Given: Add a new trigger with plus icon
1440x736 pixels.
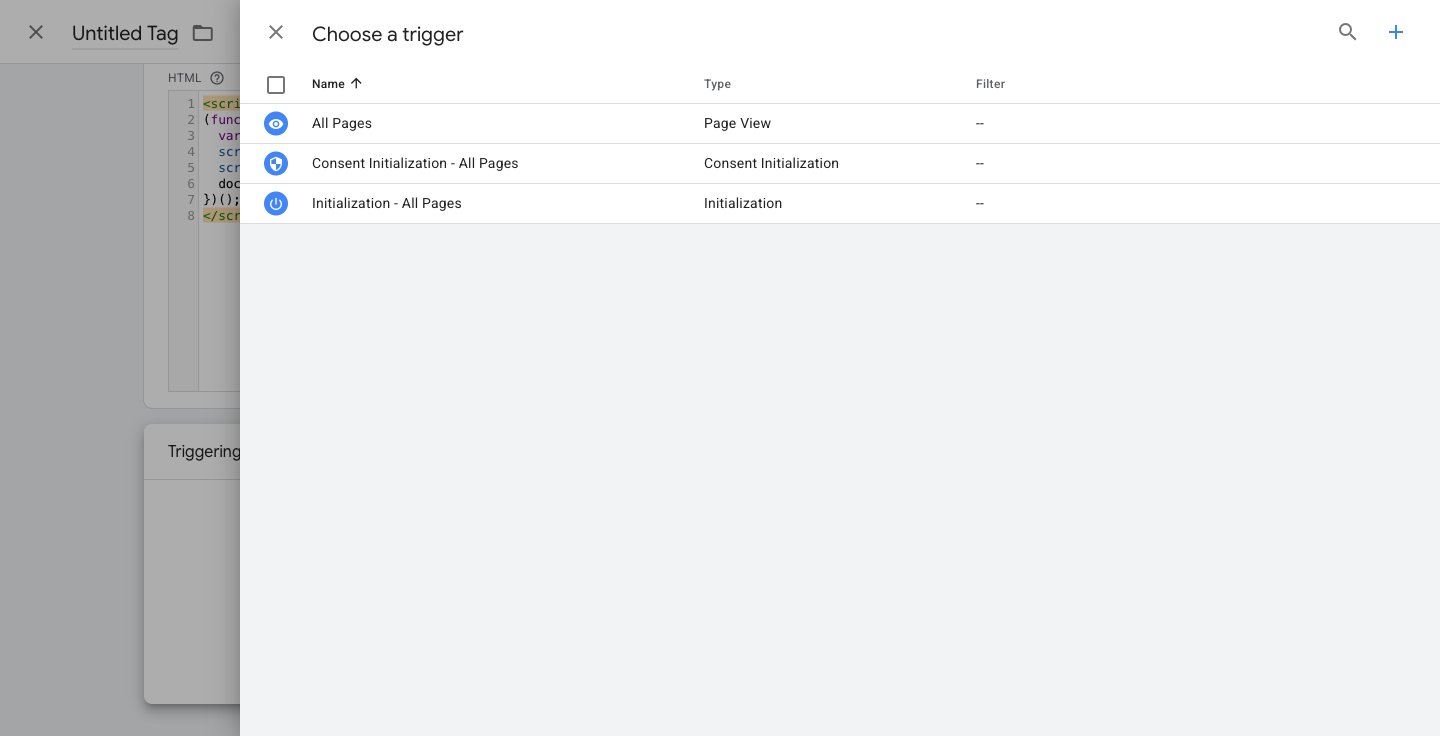Looking at the screenshot, I should pos(1396,32).
